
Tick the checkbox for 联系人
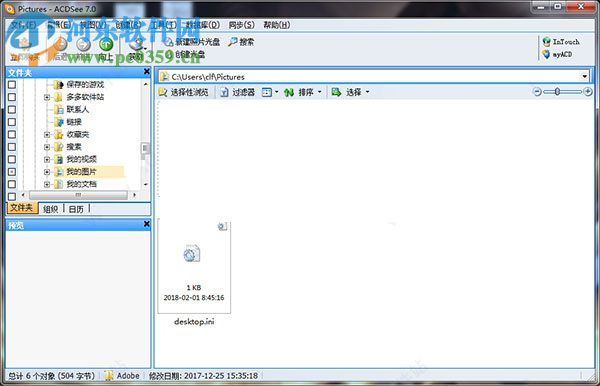[x=12, y=109]
